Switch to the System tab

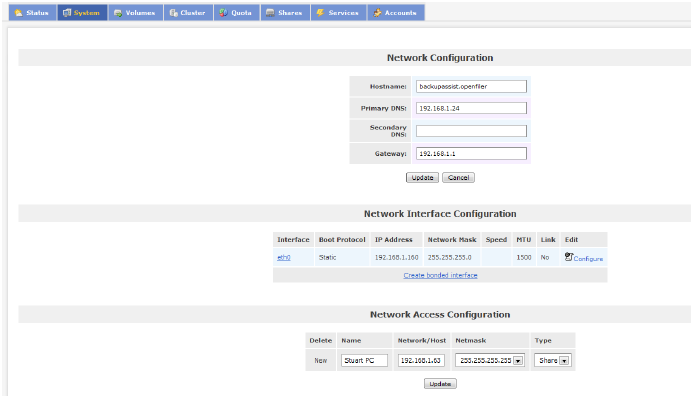coord(82,12)
